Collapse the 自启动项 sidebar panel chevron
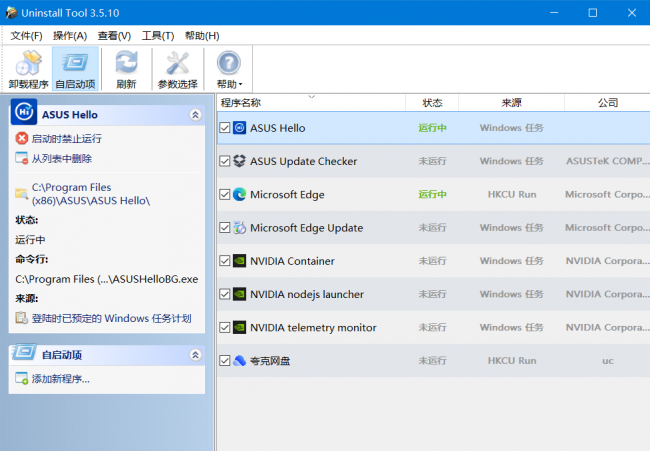The image size is (650, 451). pos(195,355)
